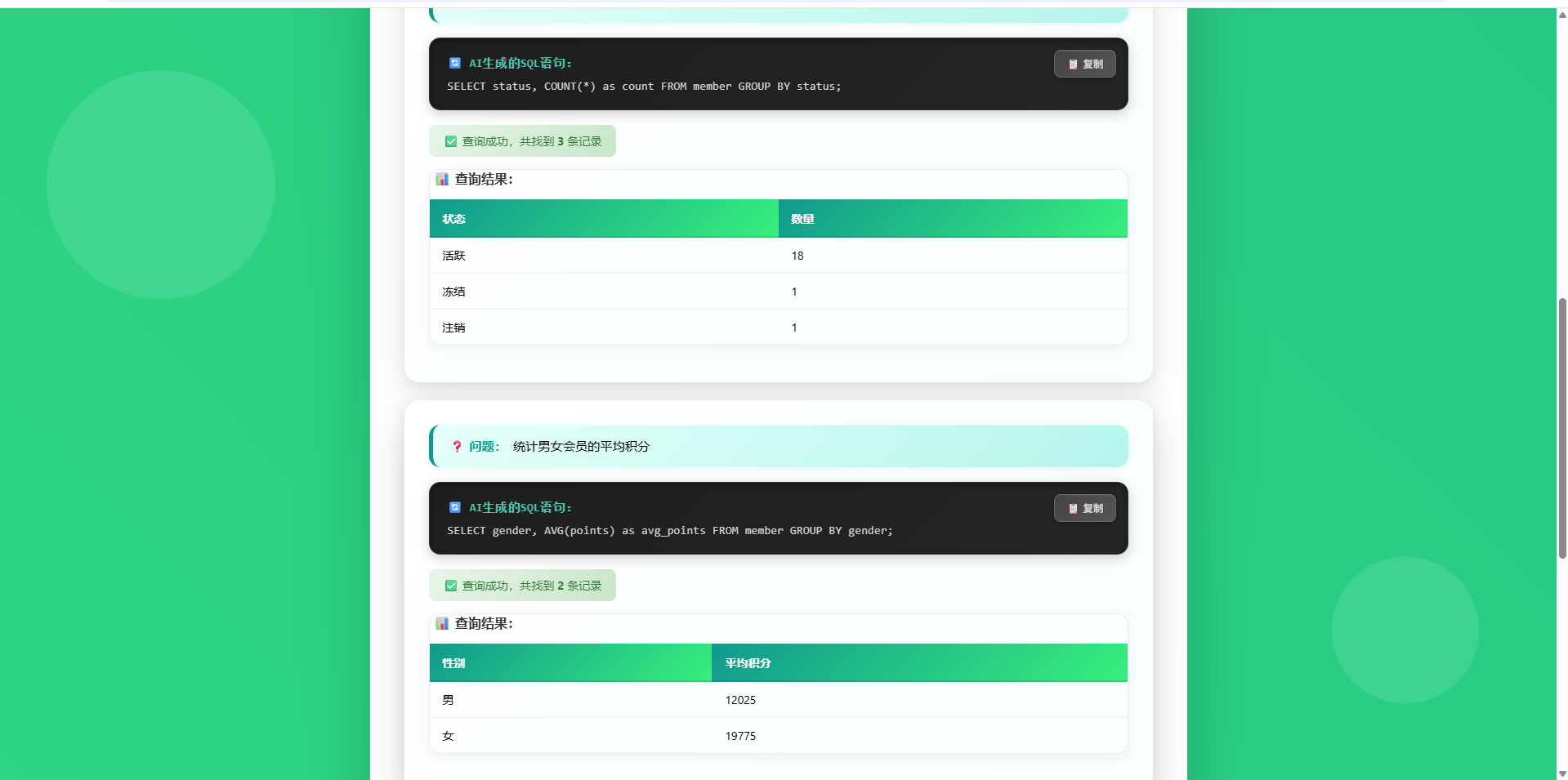Select the 女 row showing 19775
Viewport: 1568px width, 780px height.
[779, 736]
